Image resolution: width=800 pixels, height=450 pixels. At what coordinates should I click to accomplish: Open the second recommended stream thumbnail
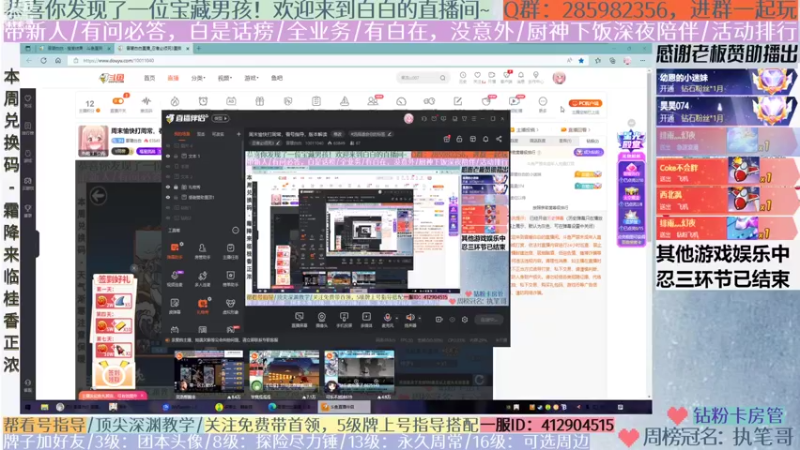[284, 371]
